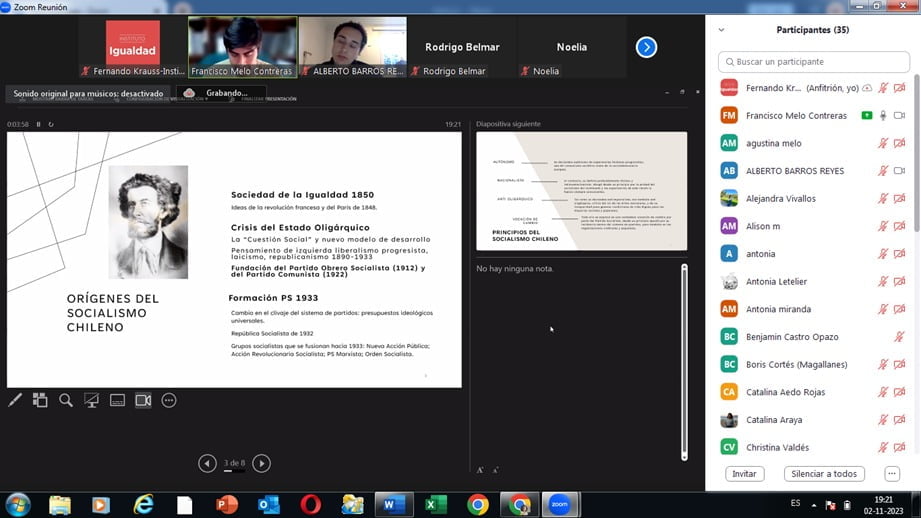Screen dimensions: 921x518
Task: Go back to the previous slide
Action: (x=207, y=463)
